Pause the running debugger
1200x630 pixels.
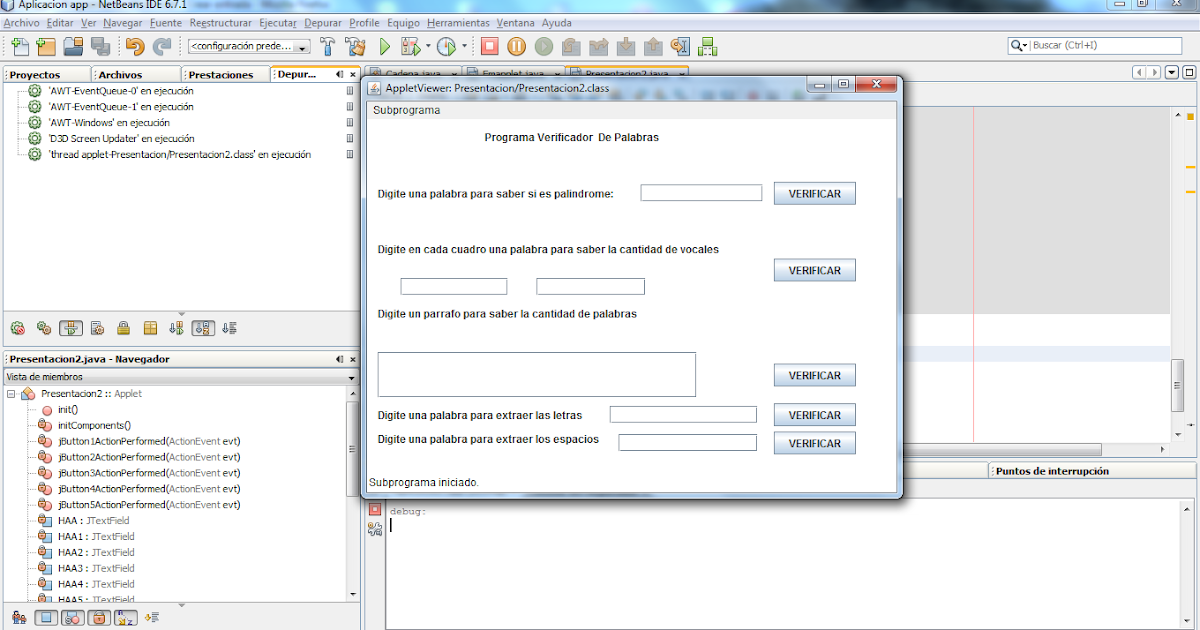(x=515, y=46)
